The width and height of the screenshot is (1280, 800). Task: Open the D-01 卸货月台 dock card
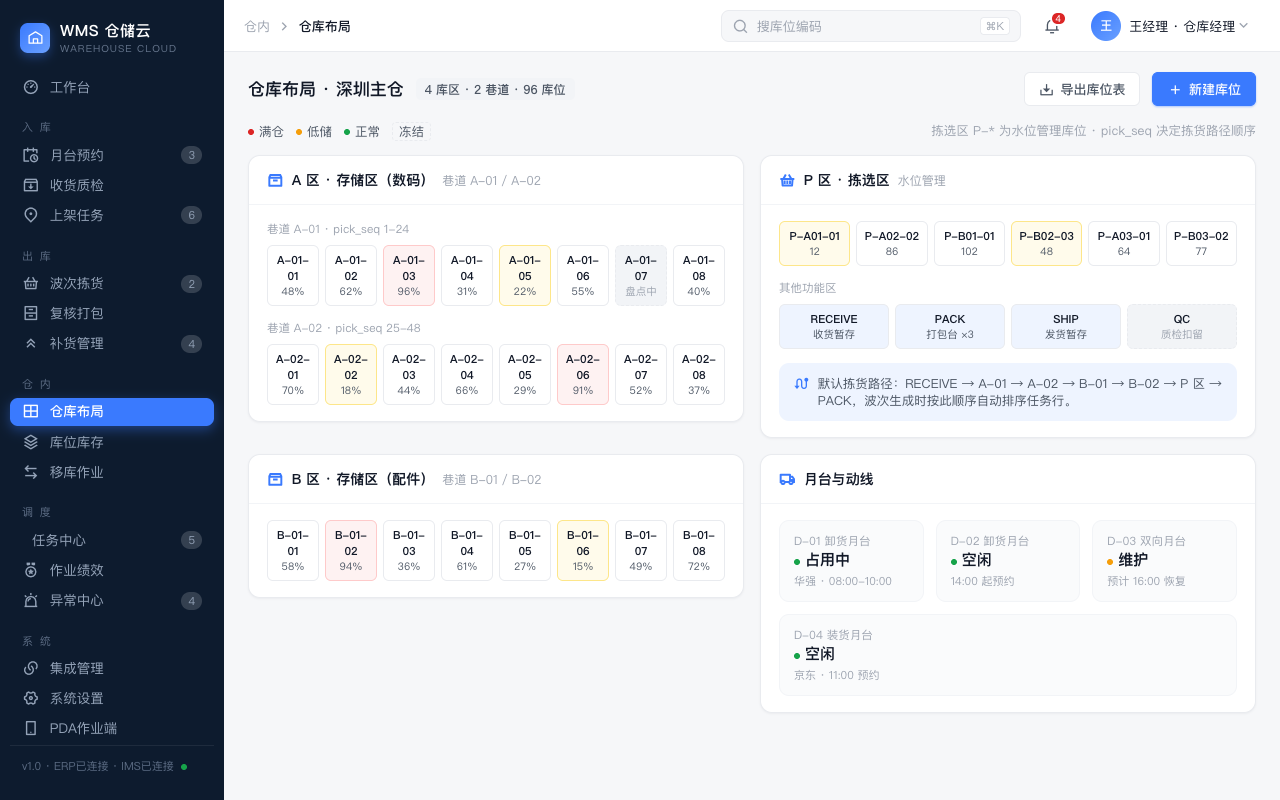tap(851, 561)
